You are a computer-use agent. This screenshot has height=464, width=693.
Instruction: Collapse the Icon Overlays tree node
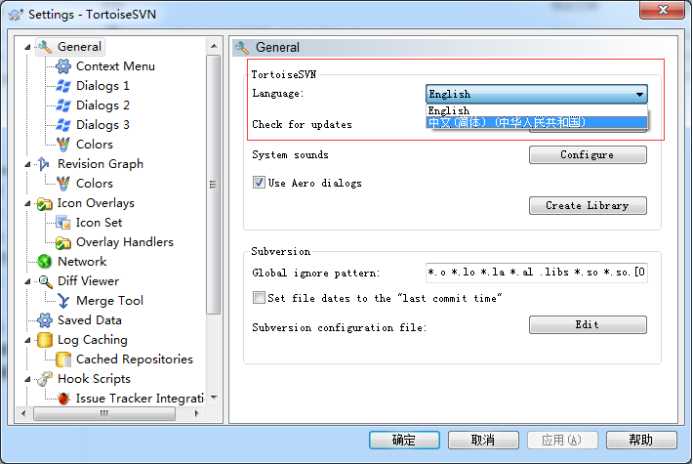click(x=27, y=204)
